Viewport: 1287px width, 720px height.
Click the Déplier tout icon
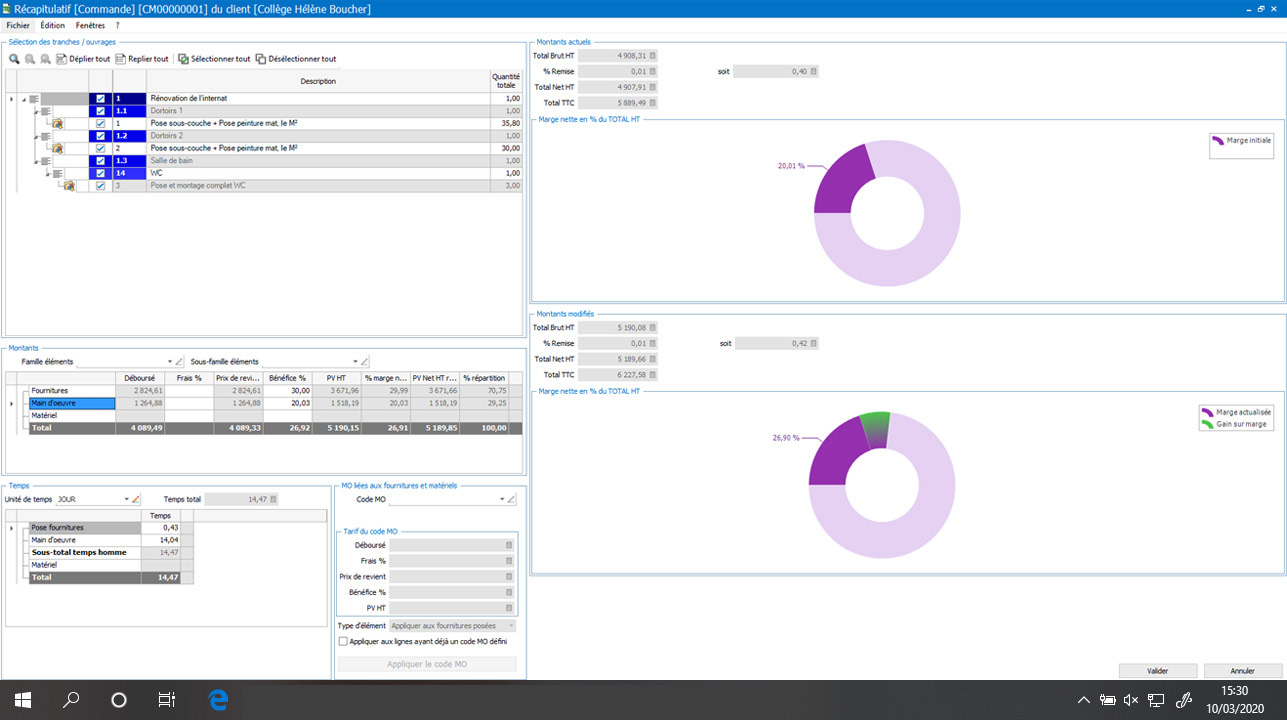[62, 59]
